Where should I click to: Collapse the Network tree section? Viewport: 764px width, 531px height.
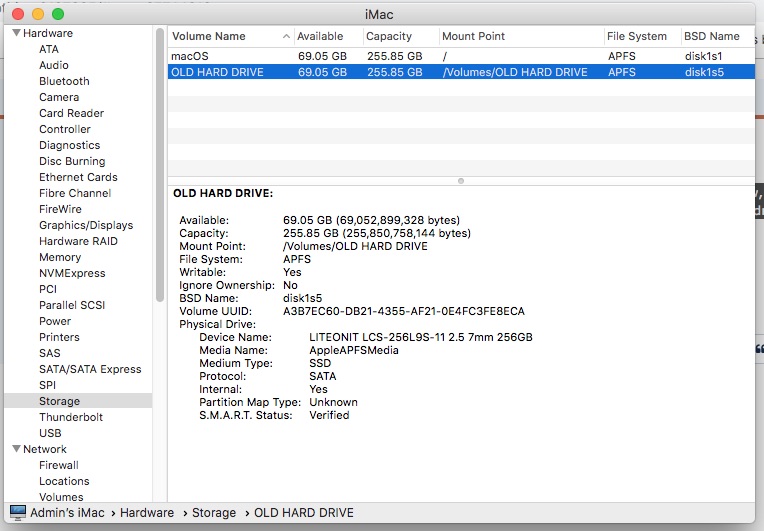[x=17, y=449]
